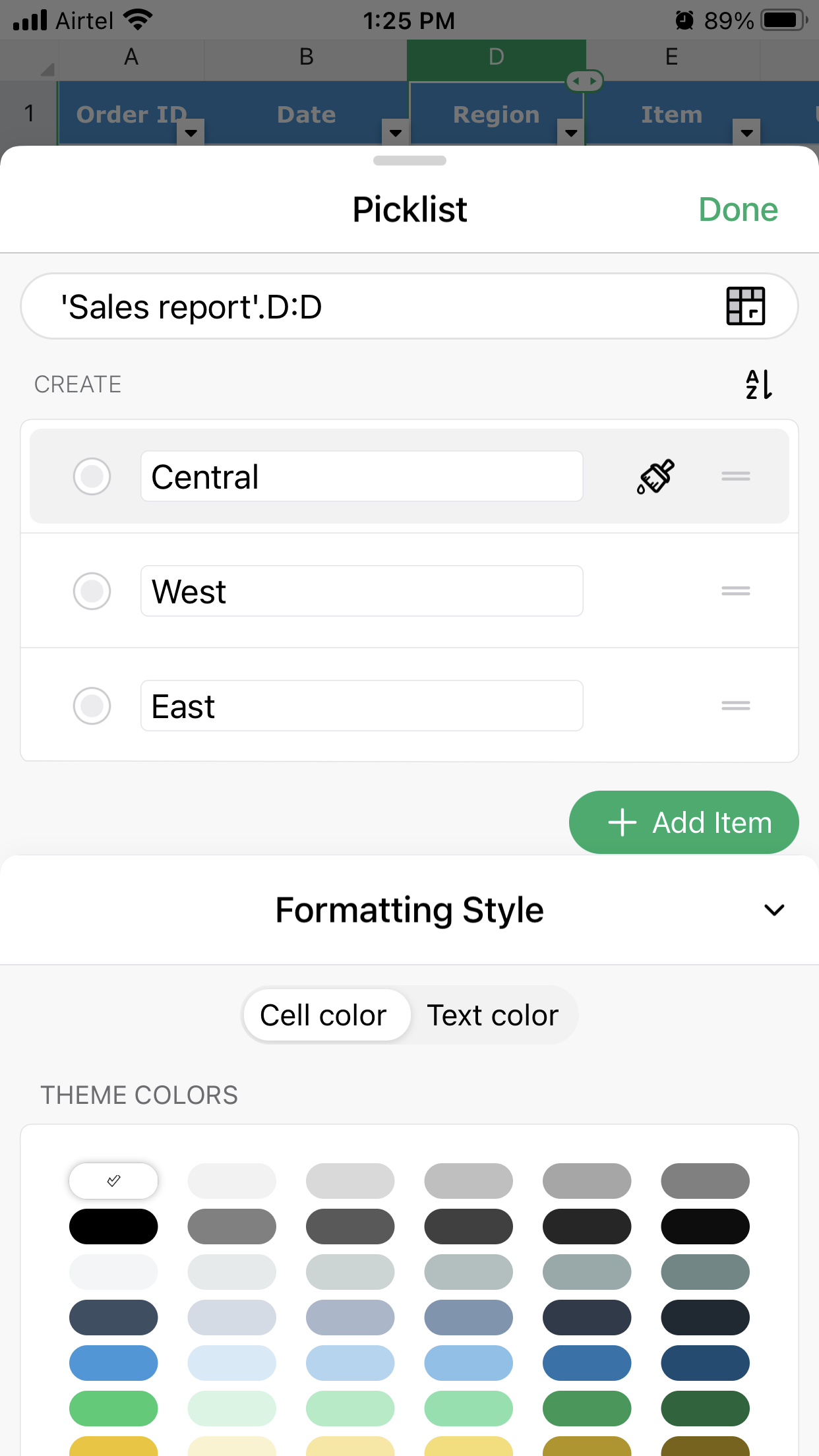The image size is (819, 1456).
Task: Tap the sheet grabber handle above Picklist
Action: click(x=409, y=160)
